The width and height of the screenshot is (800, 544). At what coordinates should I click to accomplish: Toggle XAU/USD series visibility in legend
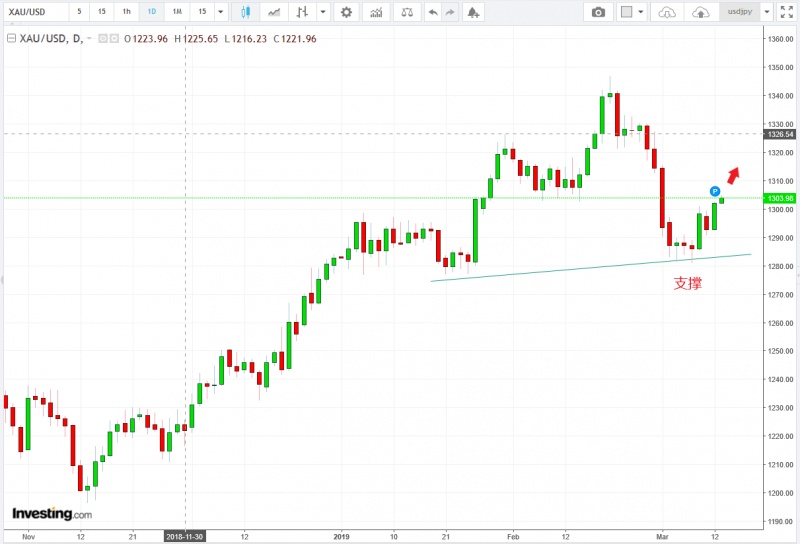[103, 37]
